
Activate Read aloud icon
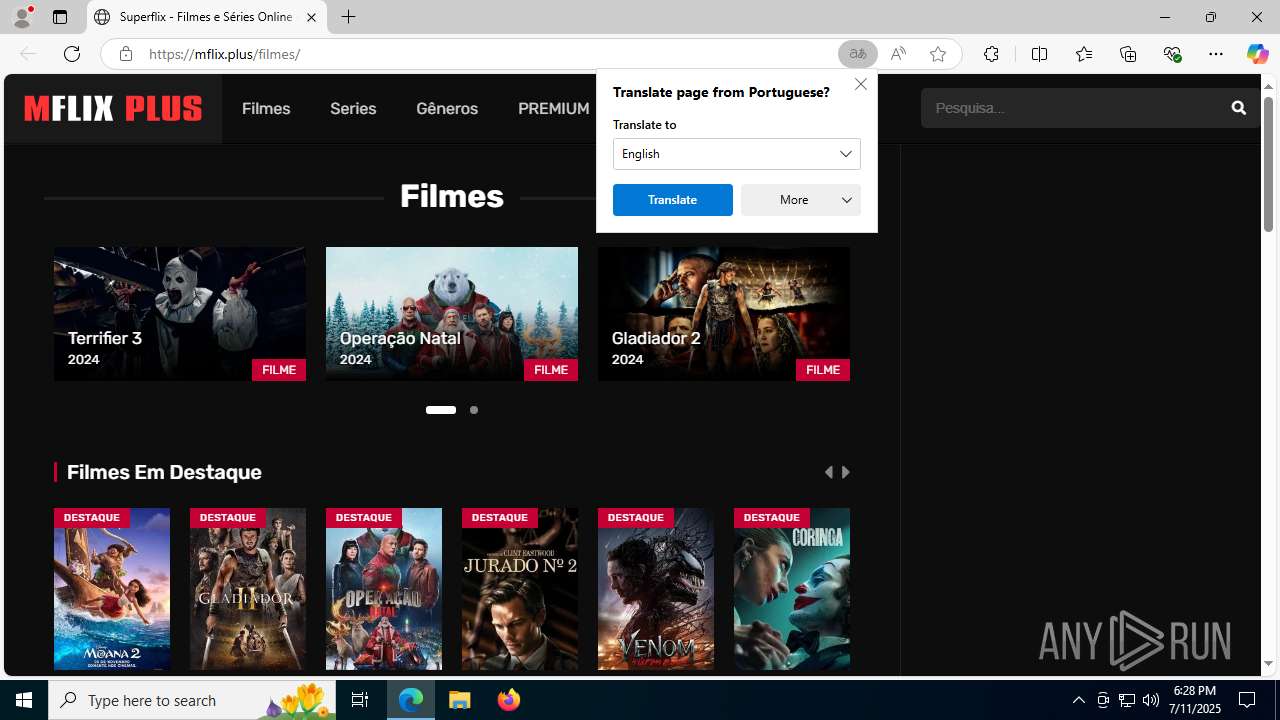tap(898, 54)
